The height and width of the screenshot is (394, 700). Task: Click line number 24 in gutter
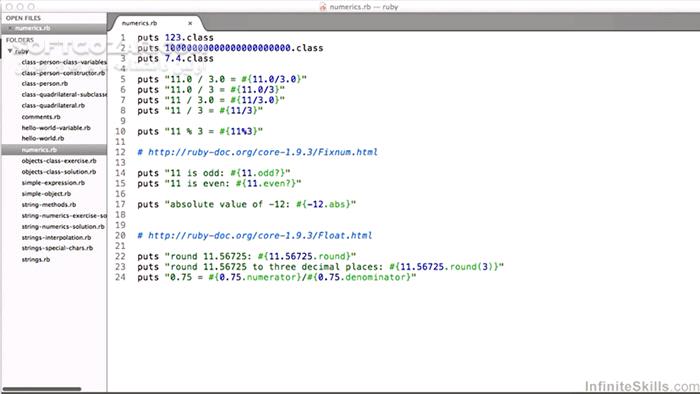pyautogui.click(x=121, y=277)
